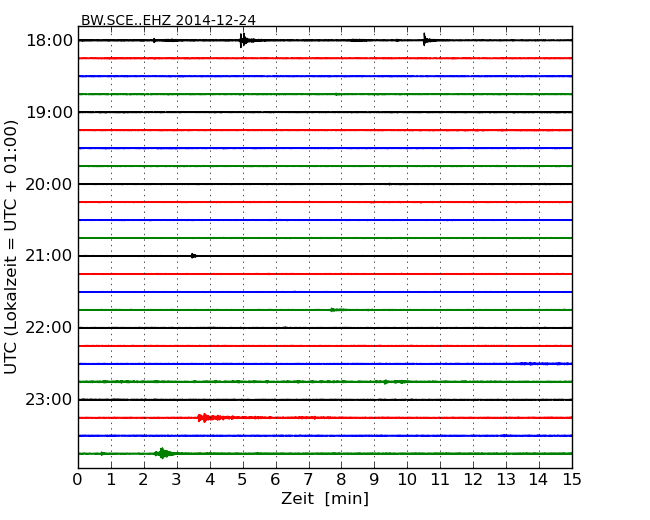650x520 pixels.
Task: Select the 18:00 y-axis tick label
Action: click(49, 40)
